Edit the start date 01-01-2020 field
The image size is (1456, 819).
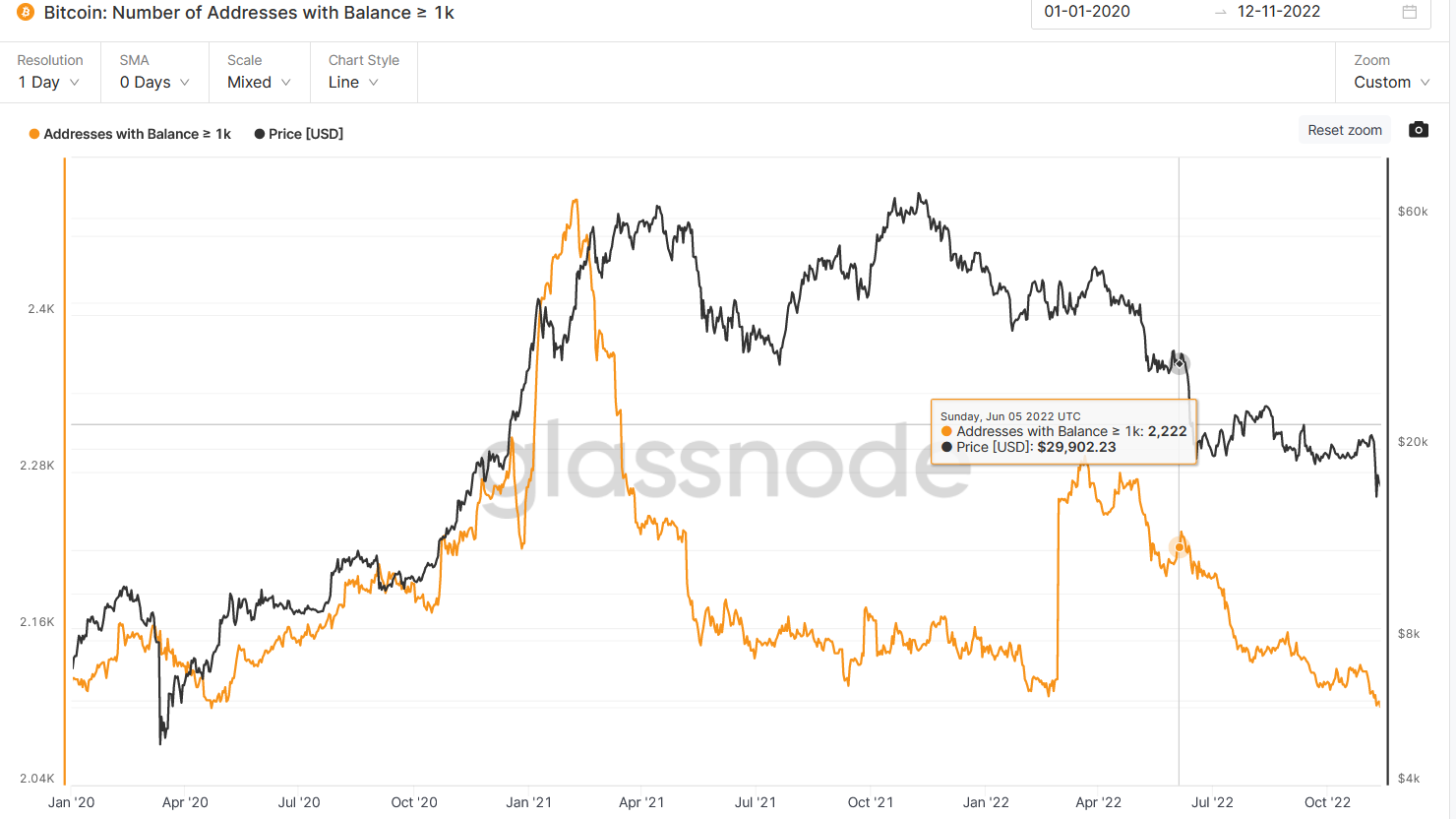pyautogui.click(x=1087, y=12)
